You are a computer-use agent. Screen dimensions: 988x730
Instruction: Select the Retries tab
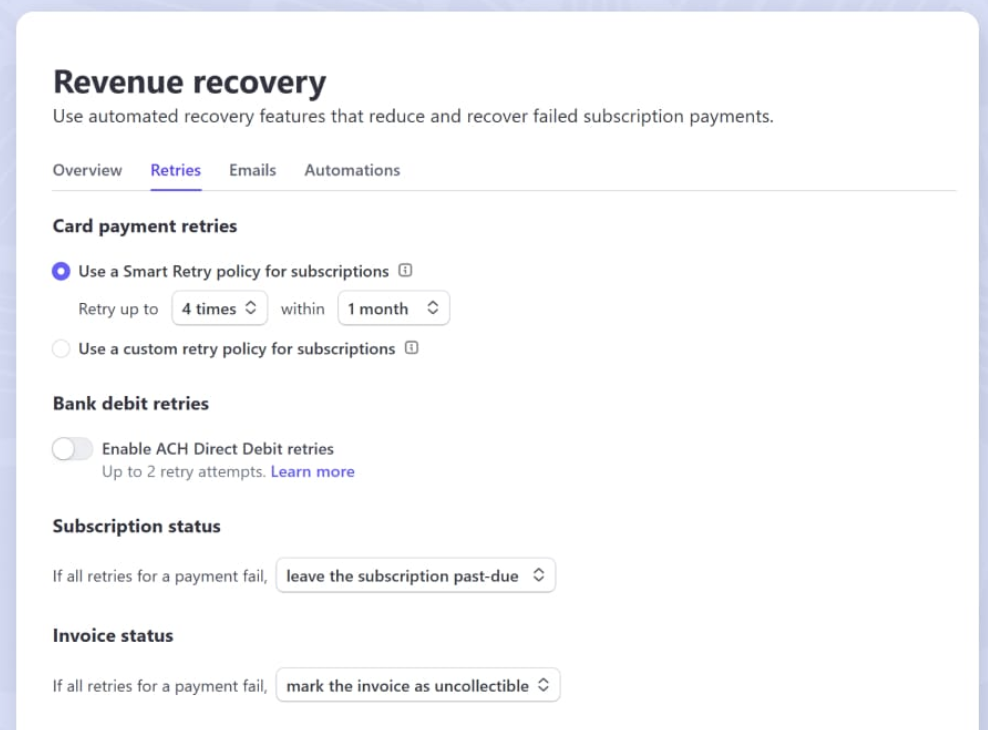coord(175,170)
